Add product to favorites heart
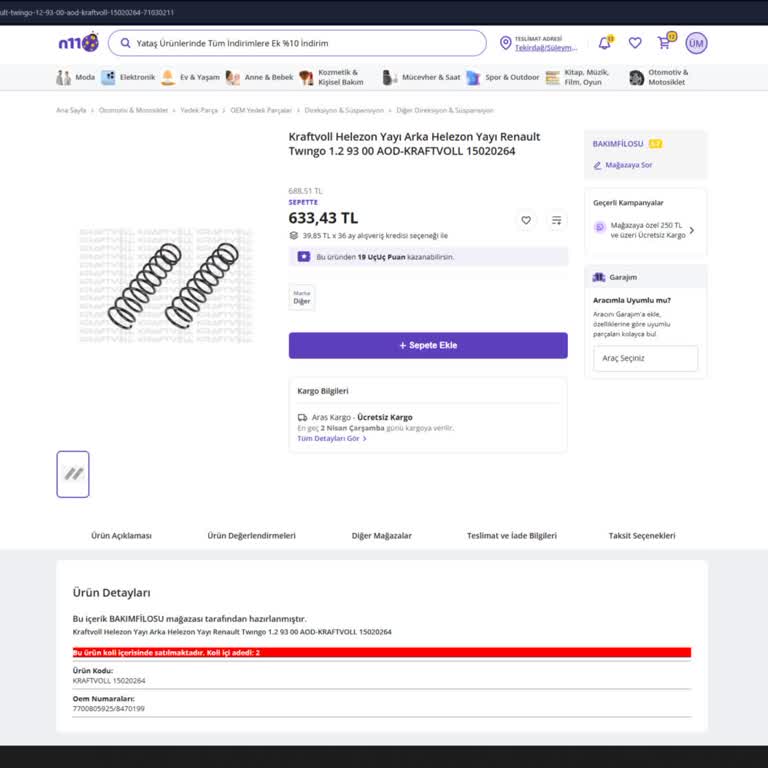 (526, 220)
